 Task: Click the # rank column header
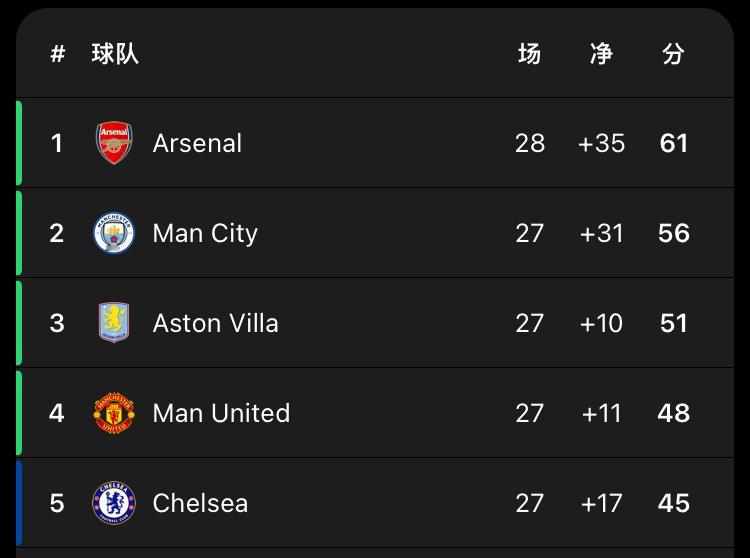click(57, 54)
